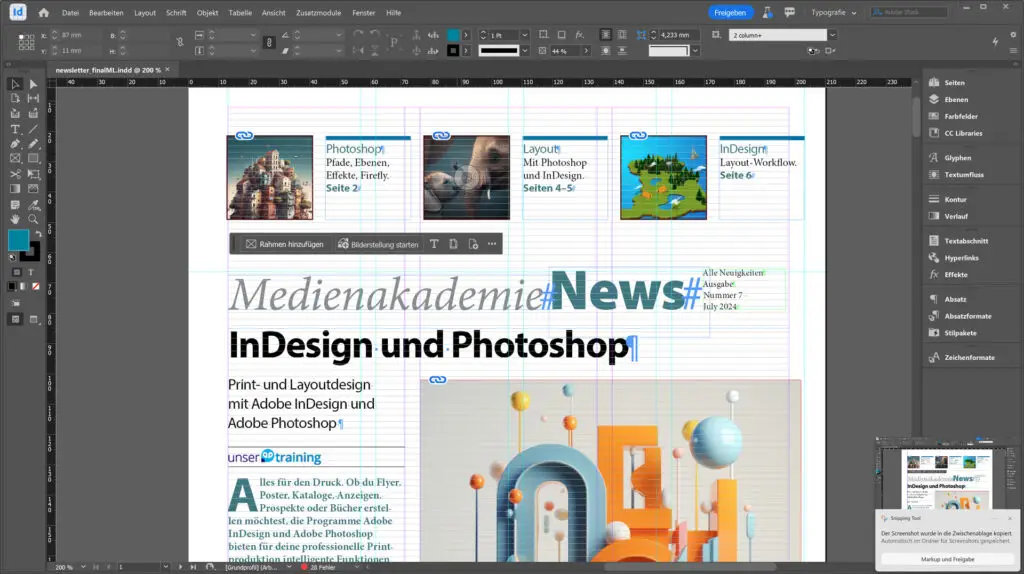The height and width of the screenshot is (574, 1024).
Task: Open the stroke style dropdown
Action: tap(524, 51)
